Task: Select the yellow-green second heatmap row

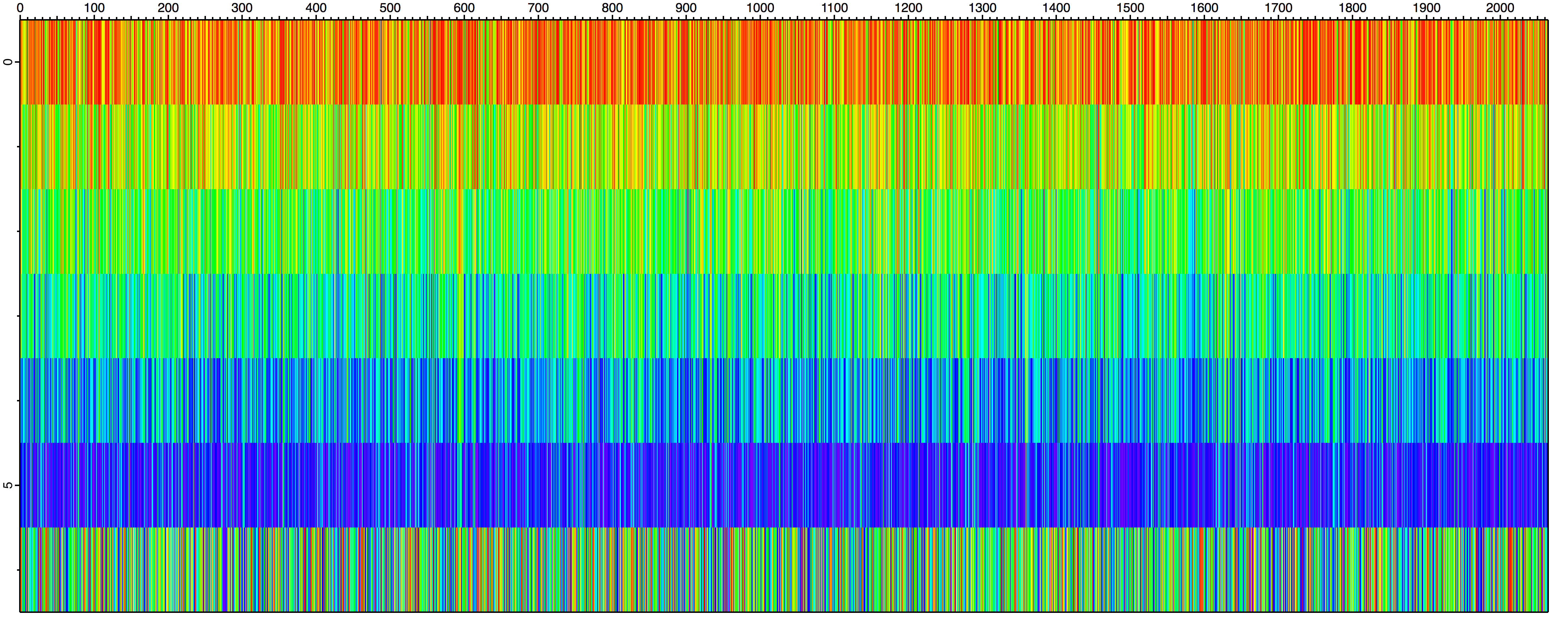Action: coord(783,147)
